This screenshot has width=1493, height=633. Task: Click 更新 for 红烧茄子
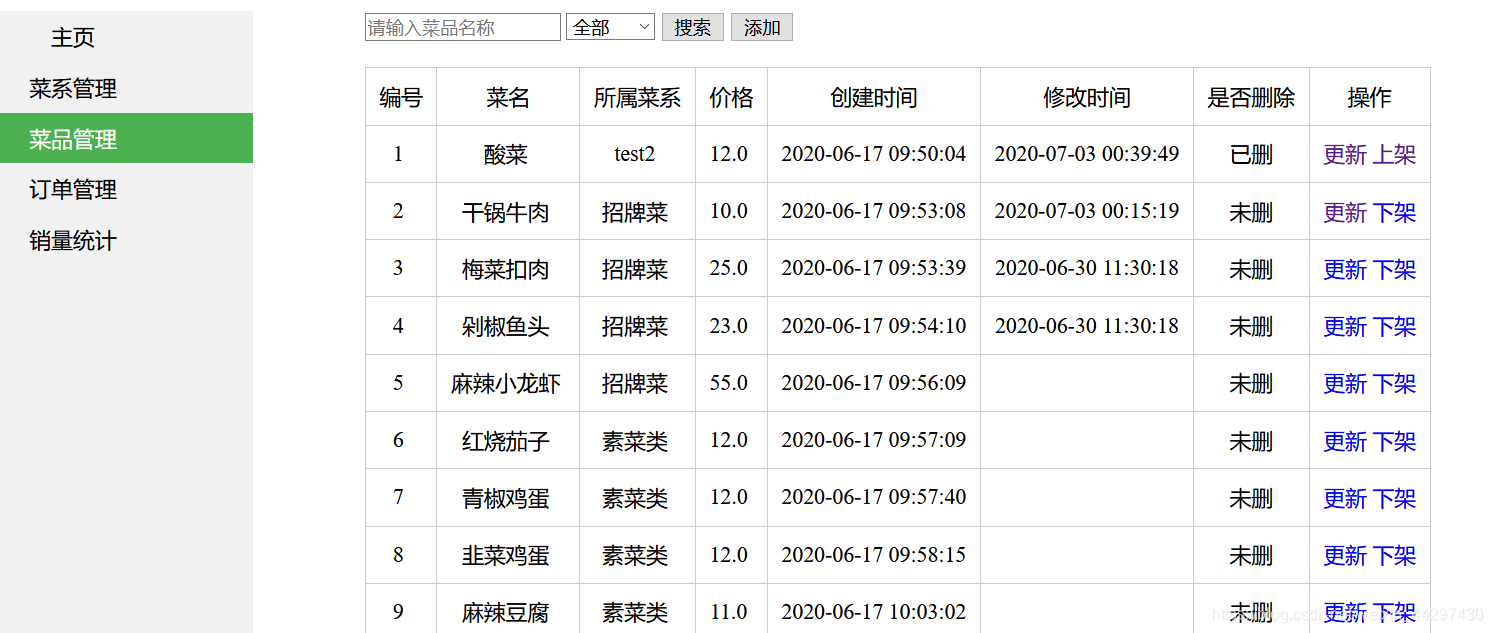coord(1345,441)
